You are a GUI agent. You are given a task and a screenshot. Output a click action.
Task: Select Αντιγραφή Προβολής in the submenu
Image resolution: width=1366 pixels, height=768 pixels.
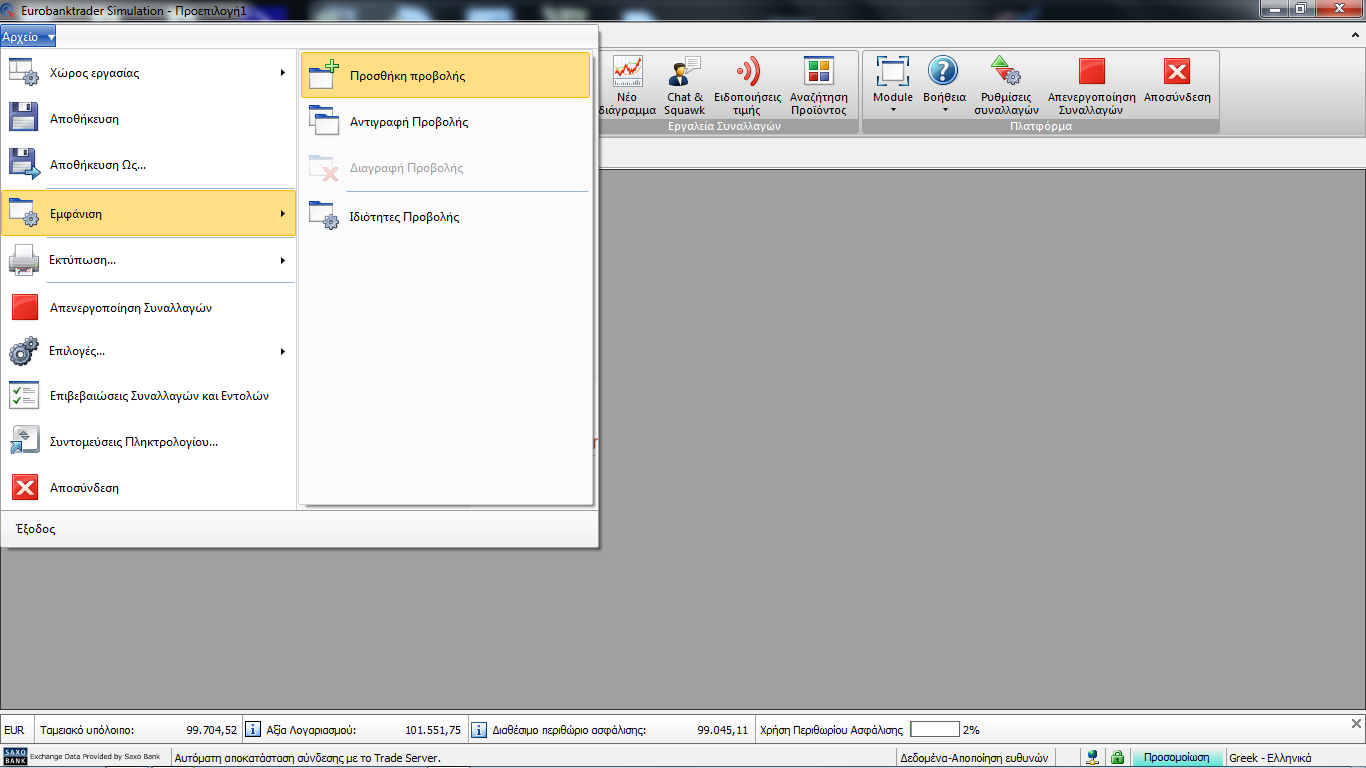point(445,122)
